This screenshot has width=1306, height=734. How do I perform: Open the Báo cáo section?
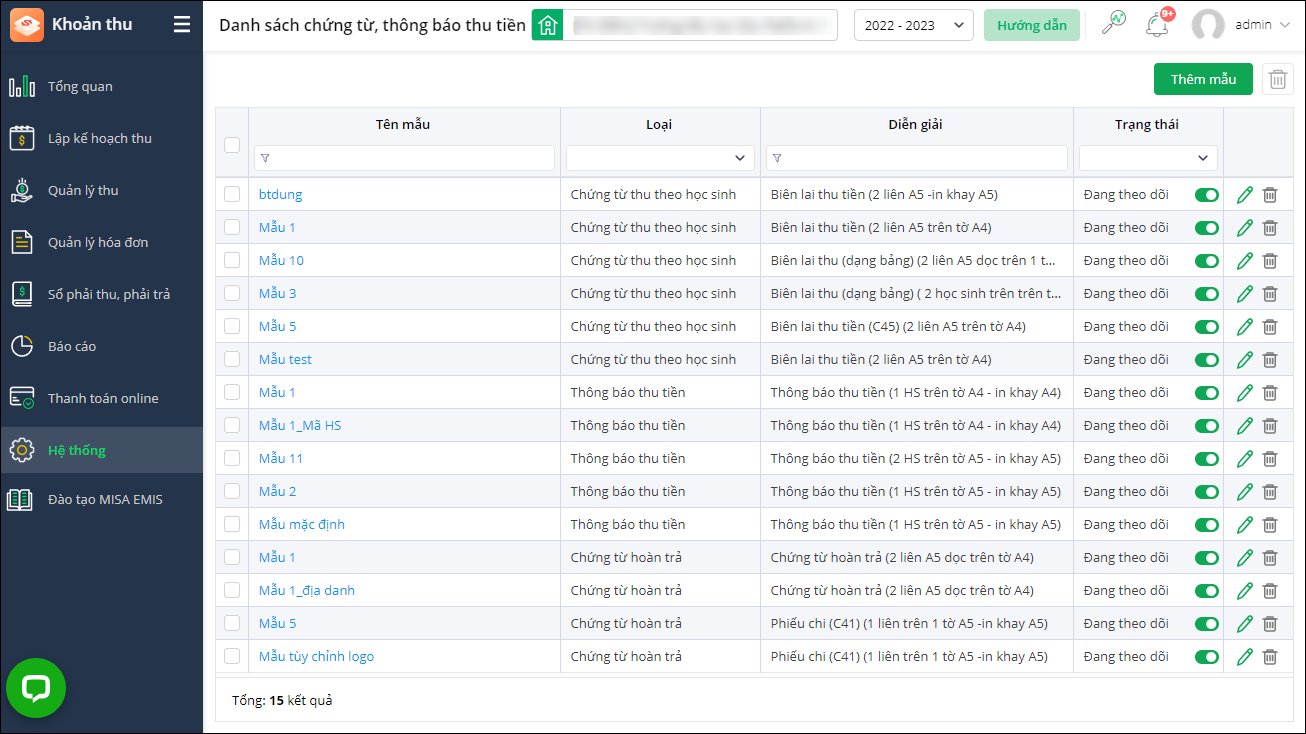101,347
